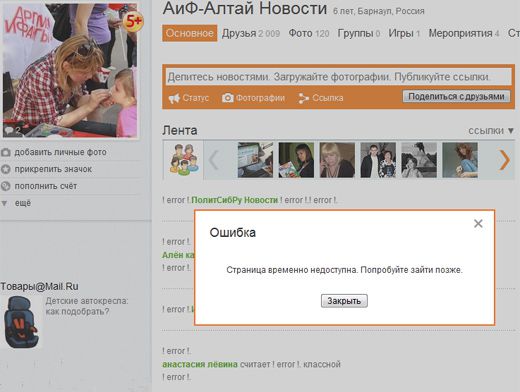Click the добавить личные фото link
The image size is (520, 392).
[x=60, y=152]
